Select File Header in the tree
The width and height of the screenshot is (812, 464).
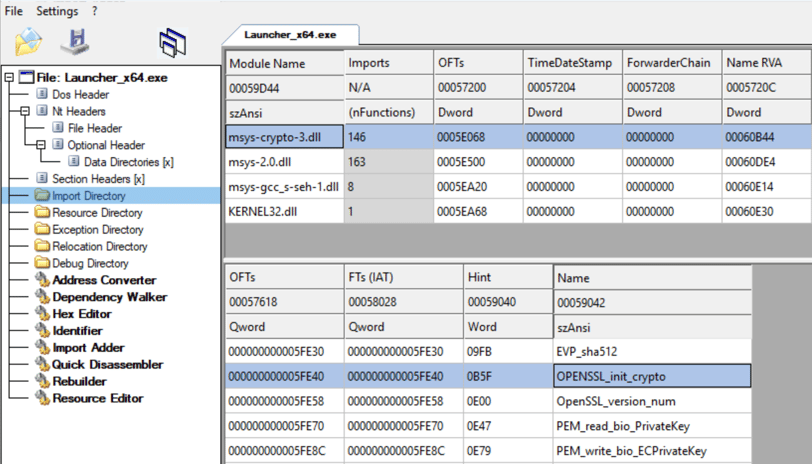[x=95, y=128]
